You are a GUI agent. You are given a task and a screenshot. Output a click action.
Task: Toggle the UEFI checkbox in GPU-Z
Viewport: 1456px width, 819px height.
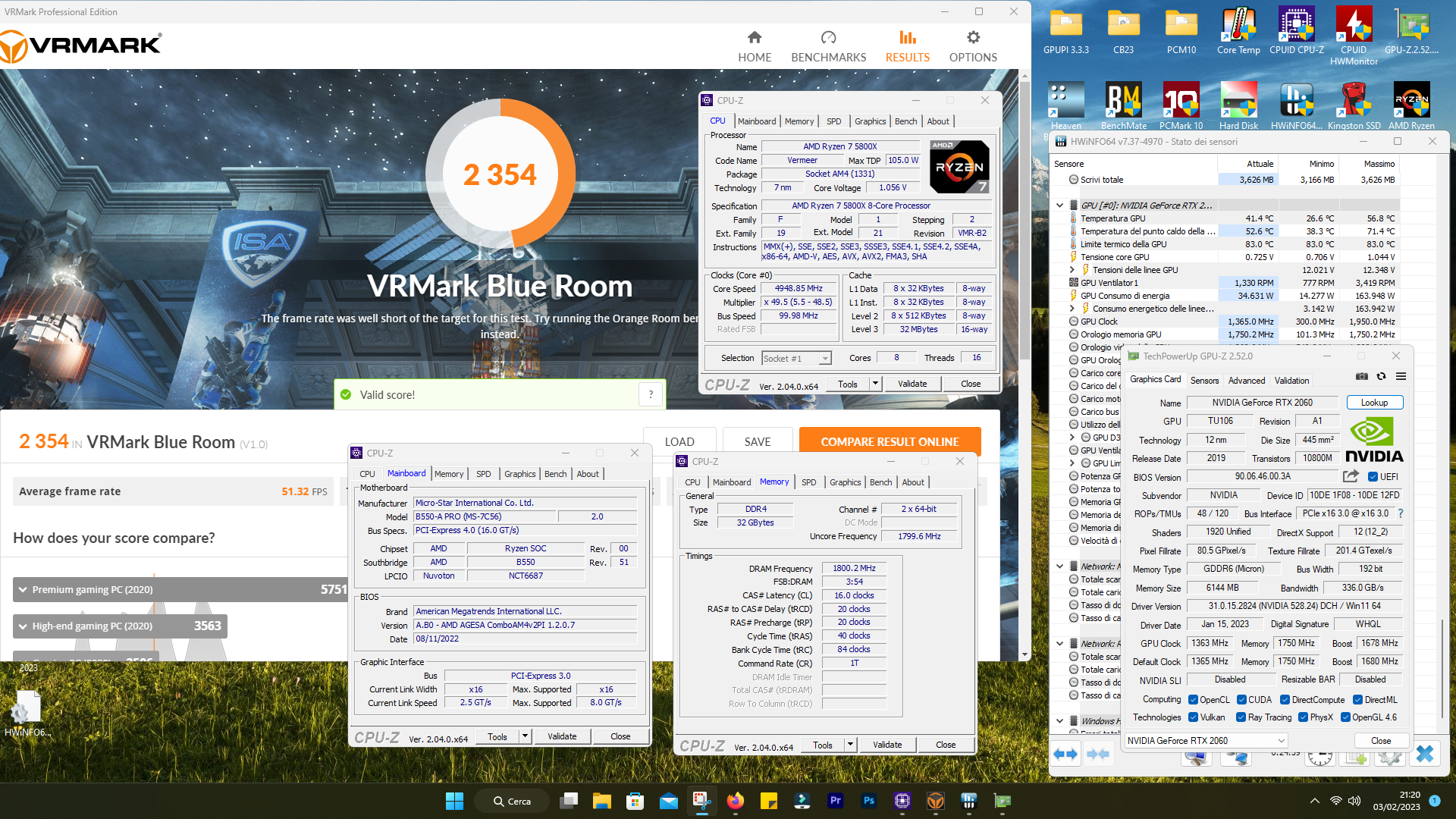pos(1373,477)
